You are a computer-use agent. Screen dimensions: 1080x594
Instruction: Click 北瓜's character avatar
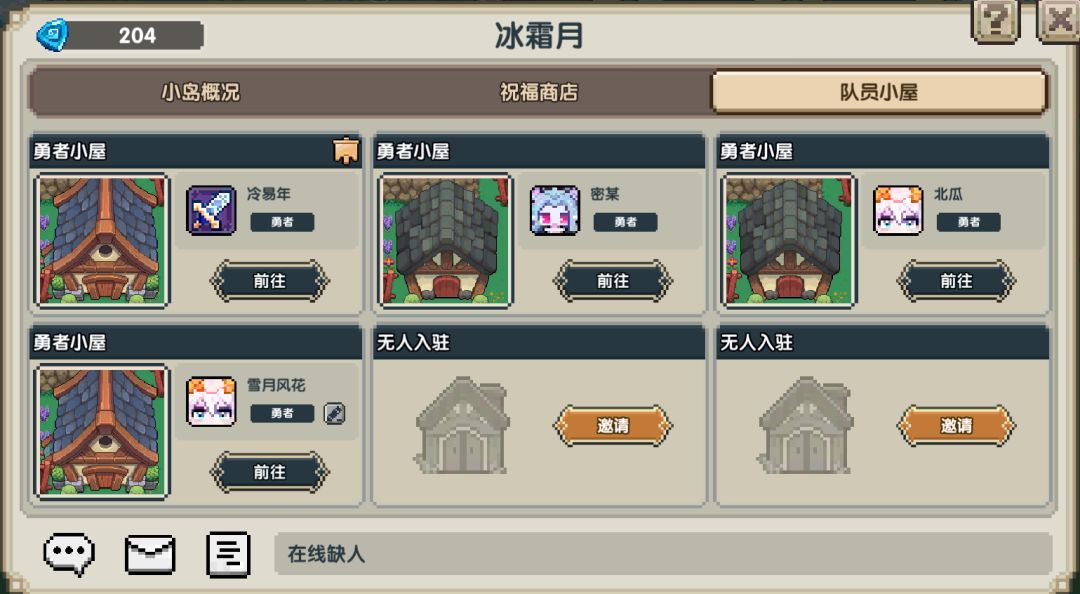pos(898,210)
